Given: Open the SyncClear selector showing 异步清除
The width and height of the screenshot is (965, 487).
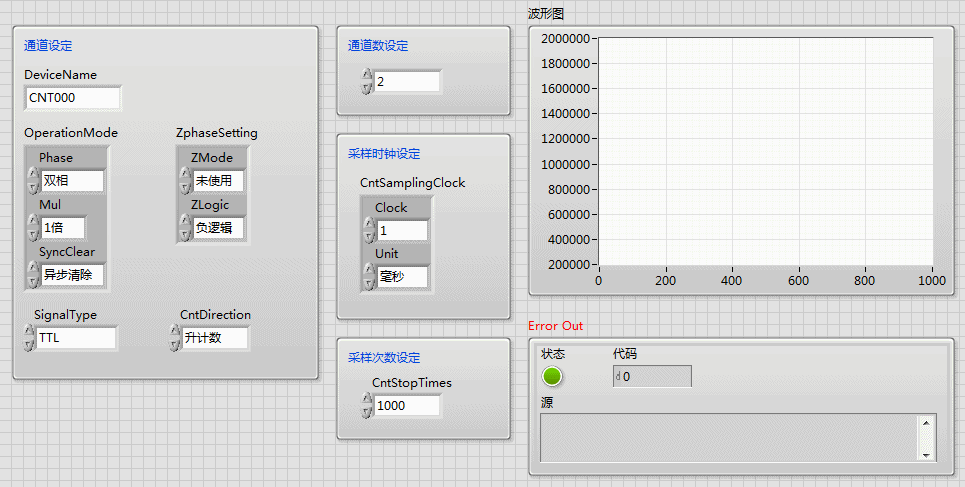Looking at the screenshot, I should [72, 275].
